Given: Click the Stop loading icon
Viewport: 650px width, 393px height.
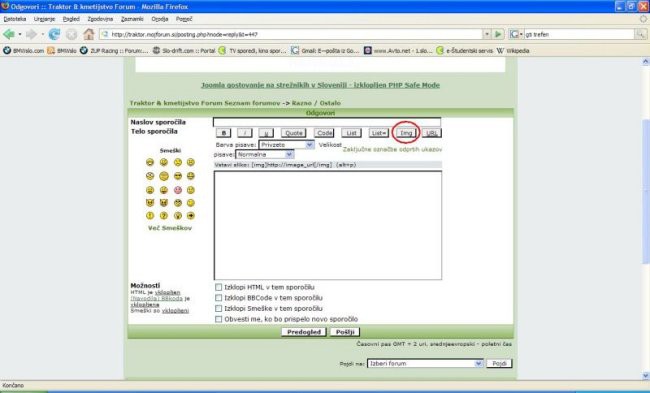Looking at the screenshot, I should click(71, 34).
